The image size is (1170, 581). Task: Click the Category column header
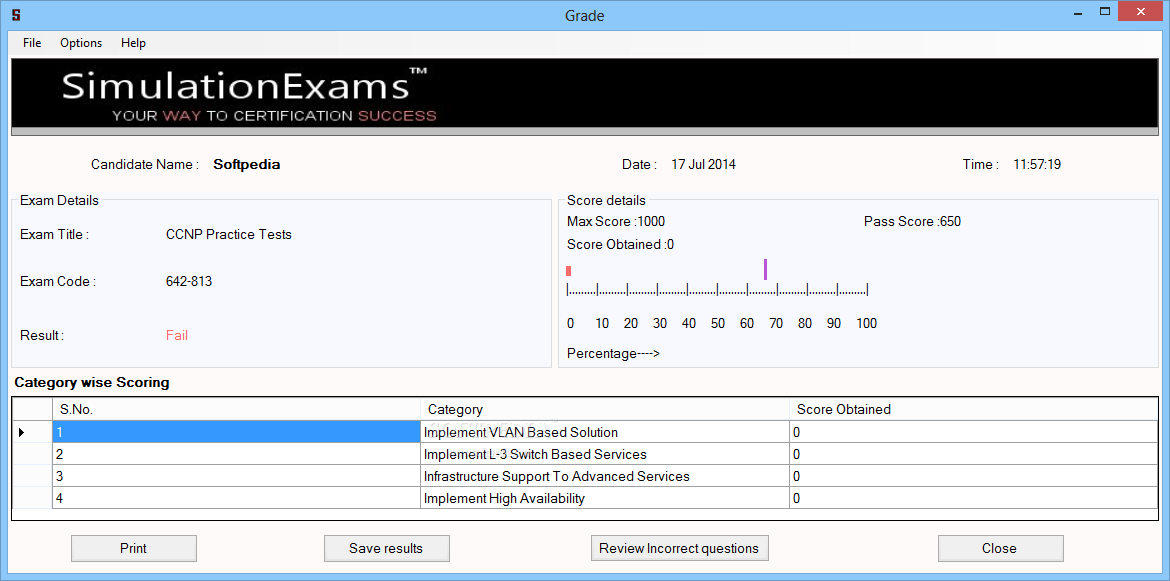604,409
